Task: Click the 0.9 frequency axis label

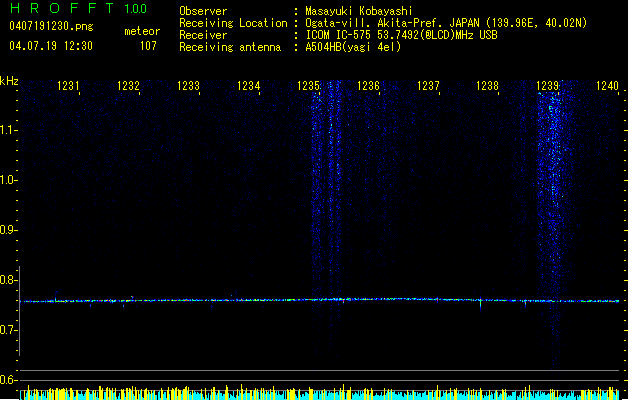Action: 8,230
